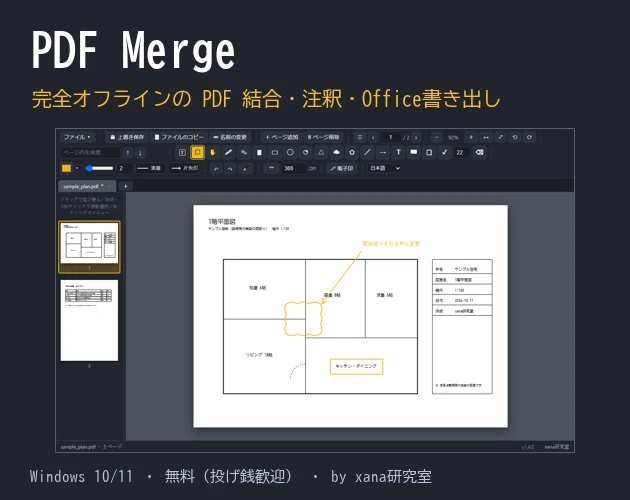Select the straight line tool

coord(367,152)
